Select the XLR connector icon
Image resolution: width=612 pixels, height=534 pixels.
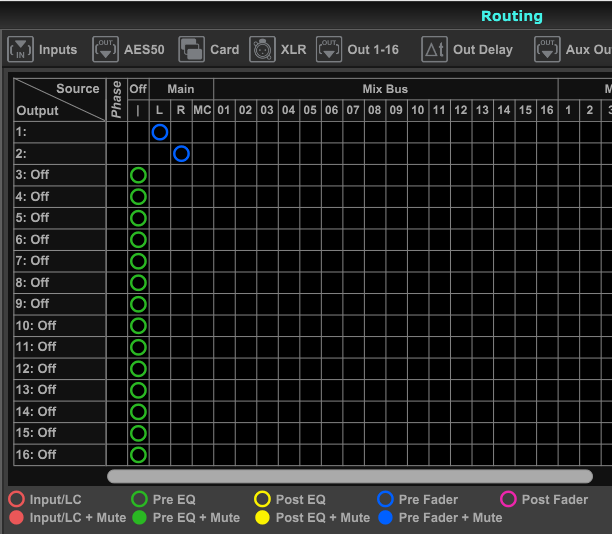262,50
